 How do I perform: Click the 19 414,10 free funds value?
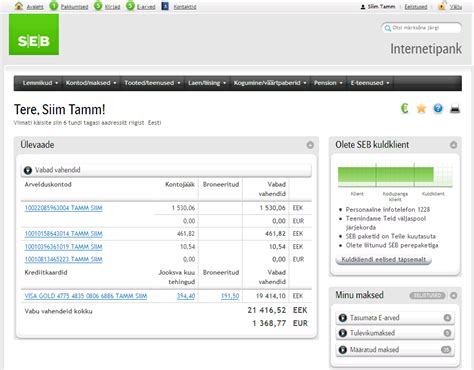271,296
